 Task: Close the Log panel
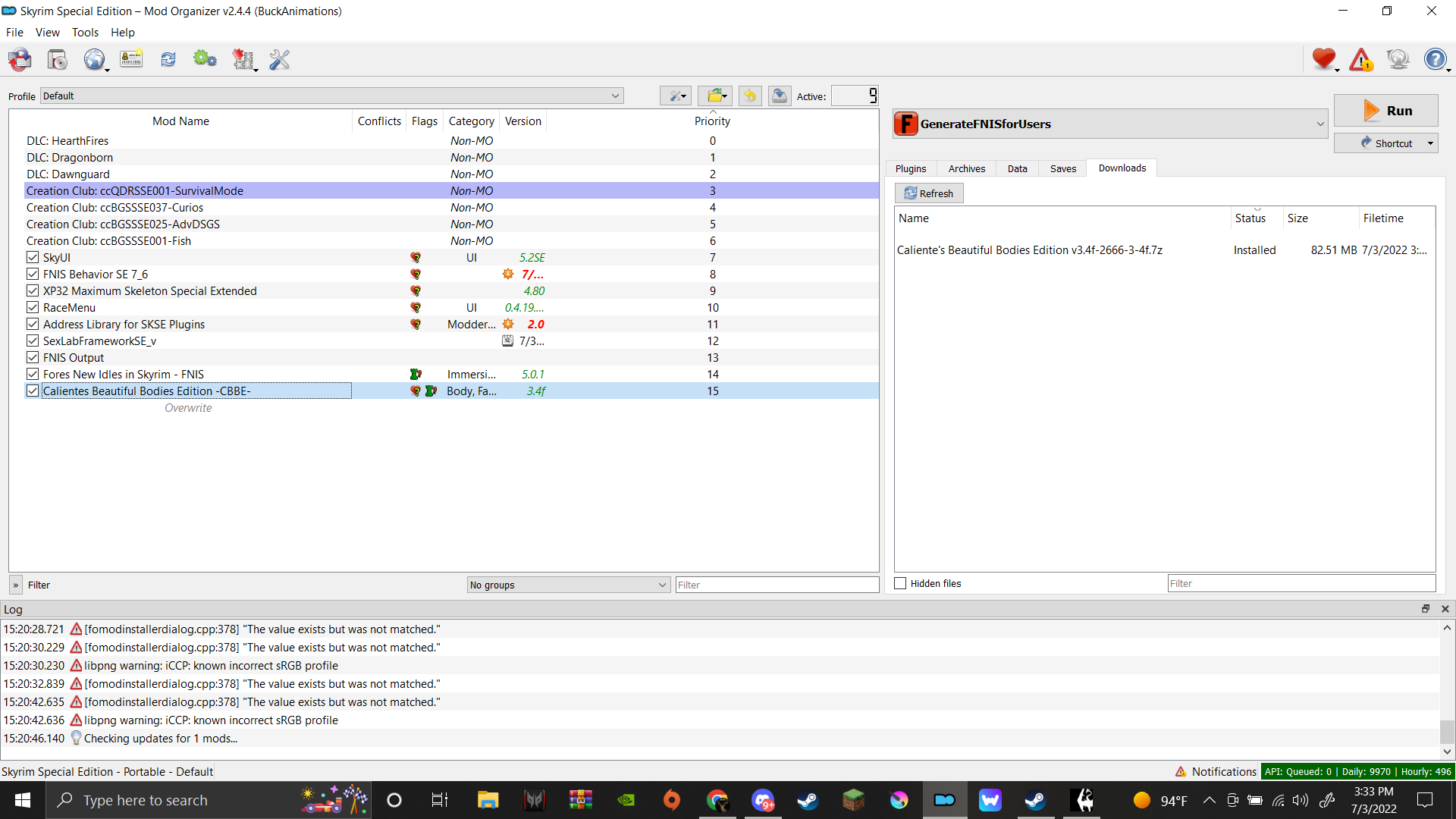tap(1445, 609)
